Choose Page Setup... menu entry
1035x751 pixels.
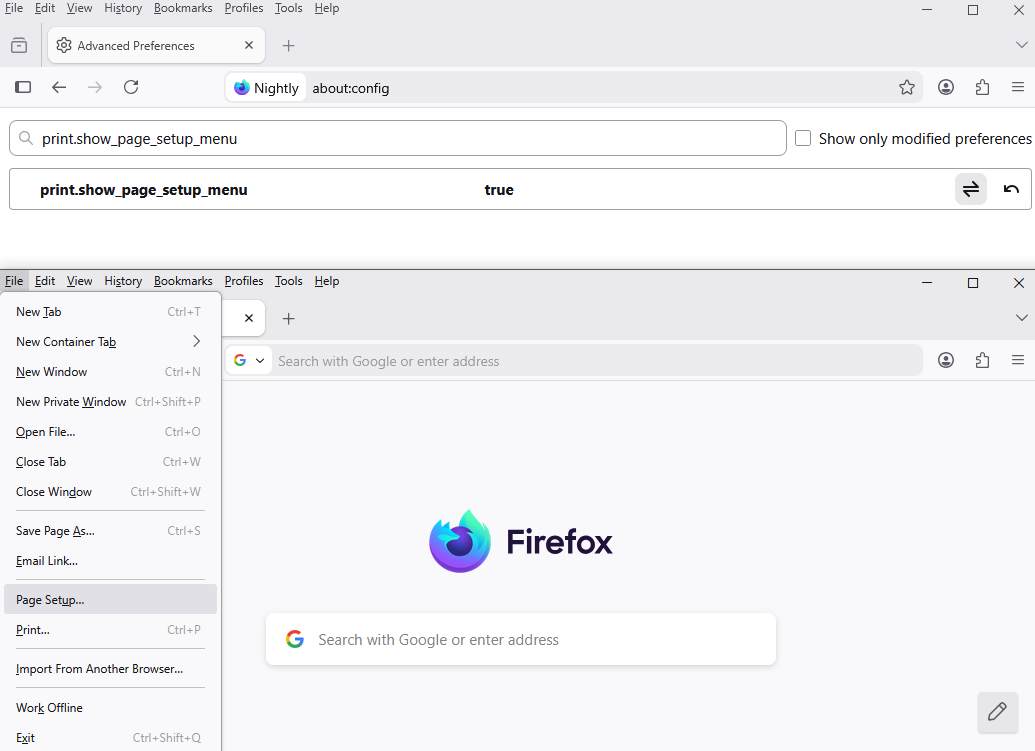pos(110,599)
